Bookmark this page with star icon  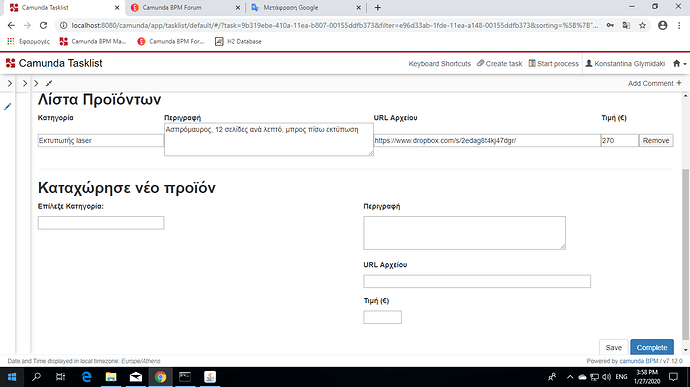(x=642, y=26)
